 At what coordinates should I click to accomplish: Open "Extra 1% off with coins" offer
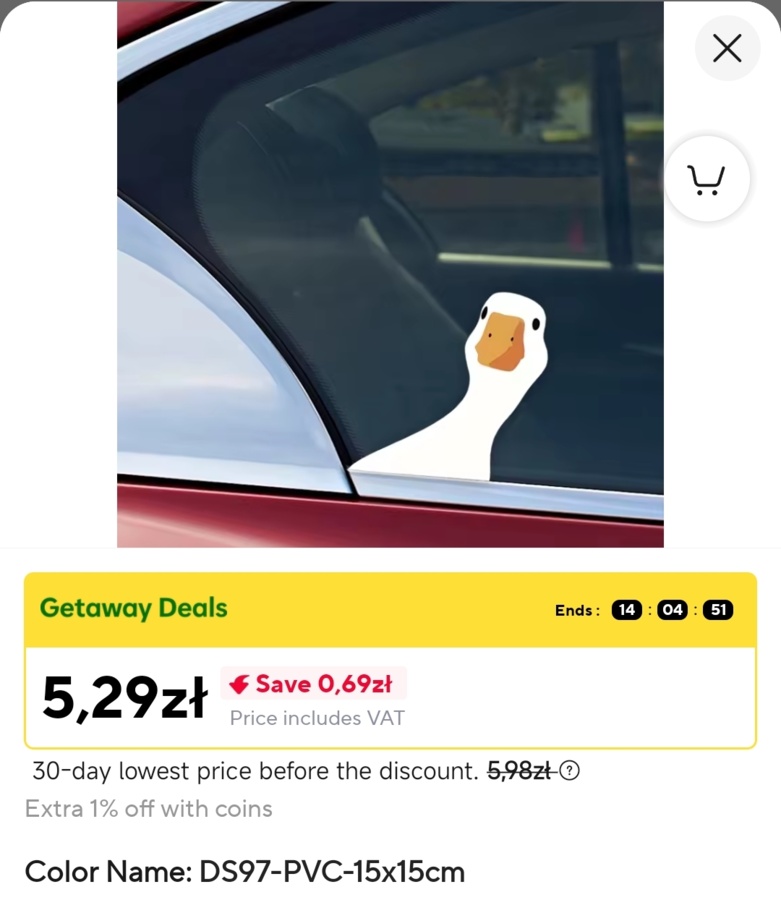pyautogui.click(x=149, y=809)
